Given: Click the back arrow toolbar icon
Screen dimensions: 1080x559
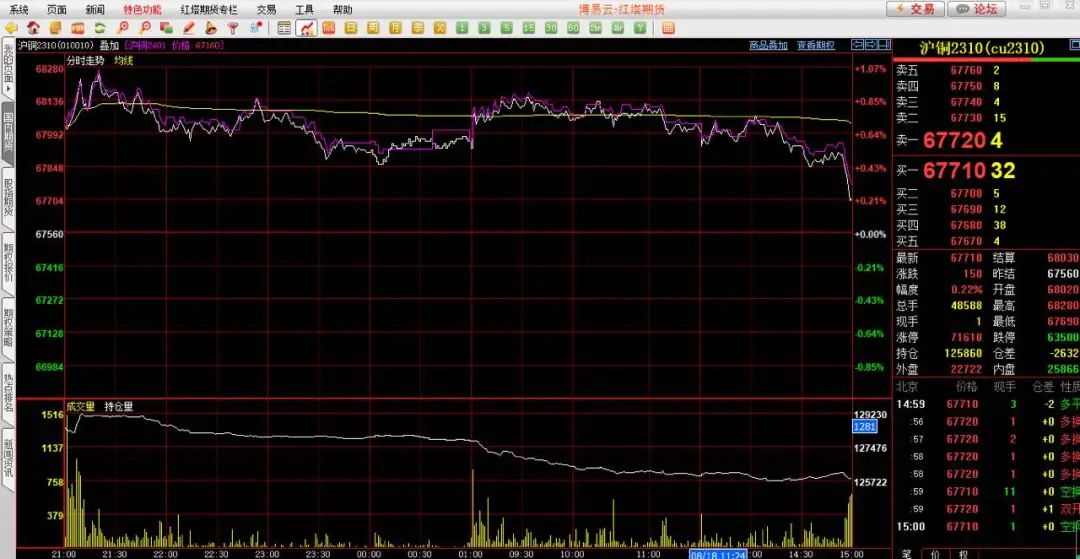Looking at the screenshot, I should pyautogui.click(x=12, y=28).
